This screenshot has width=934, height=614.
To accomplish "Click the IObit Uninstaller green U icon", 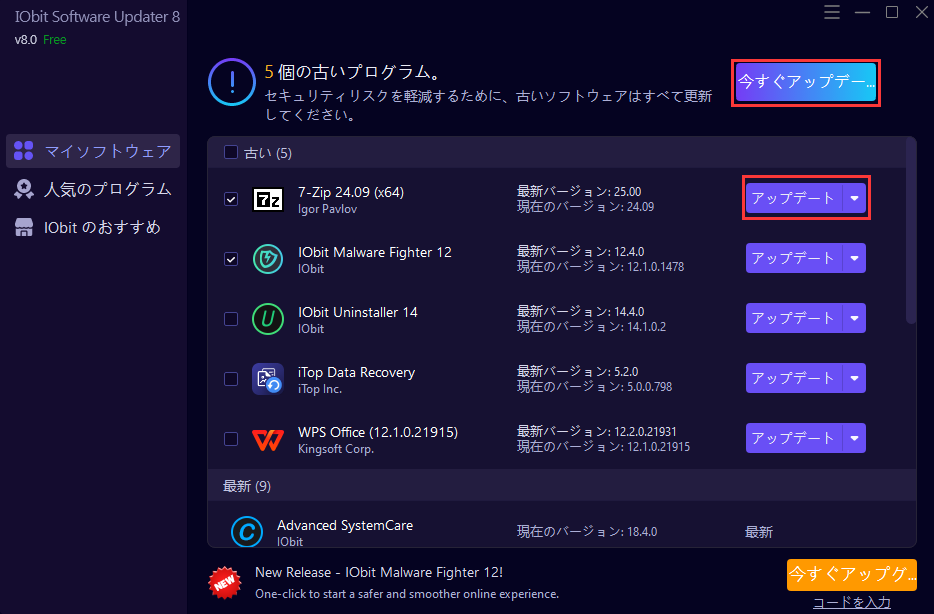I will (x=268, y=319).
